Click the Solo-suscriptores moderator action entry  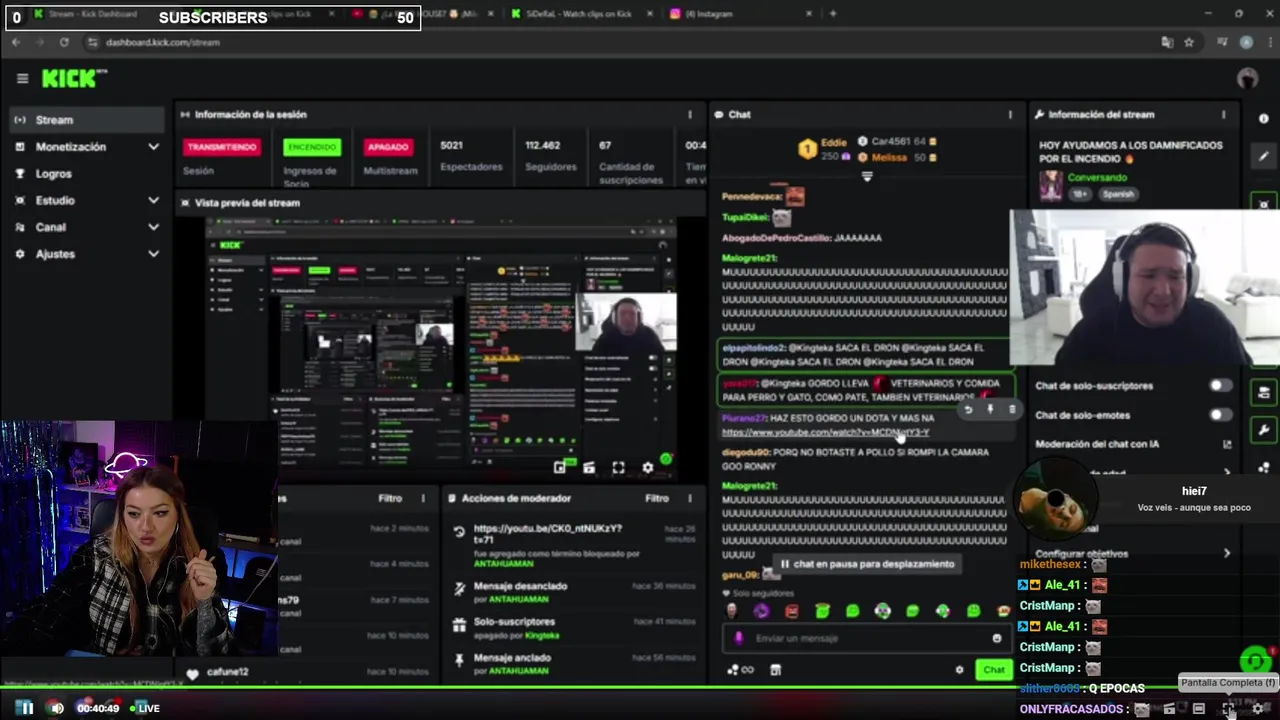574,627
